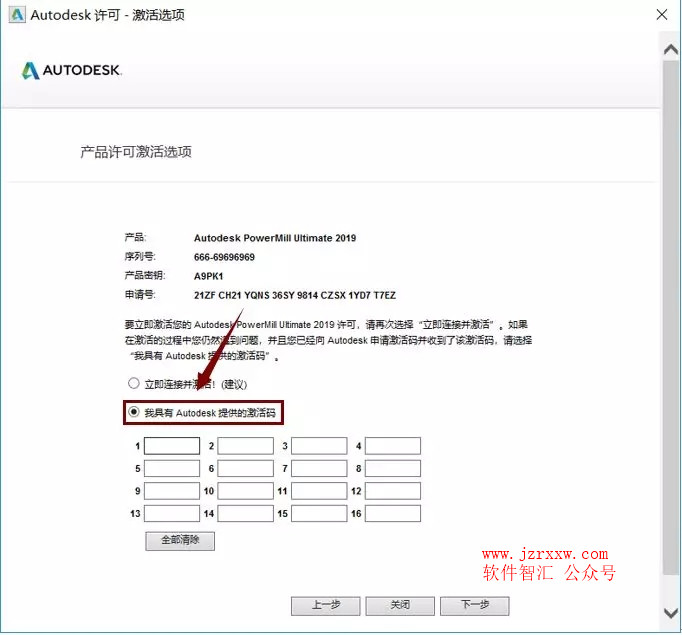Proceed with the 下一步 (Next) button
The width and height of the screenshot is (682, 635).
point(475,606)
